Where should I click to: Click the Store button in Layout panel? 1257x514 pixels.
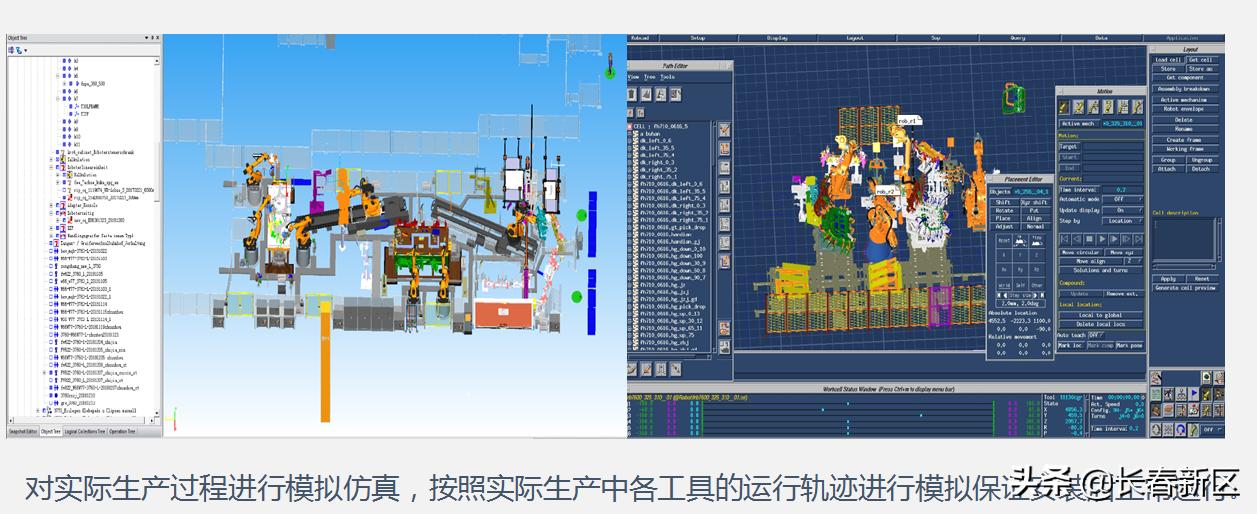click(x=1168, y=69)
